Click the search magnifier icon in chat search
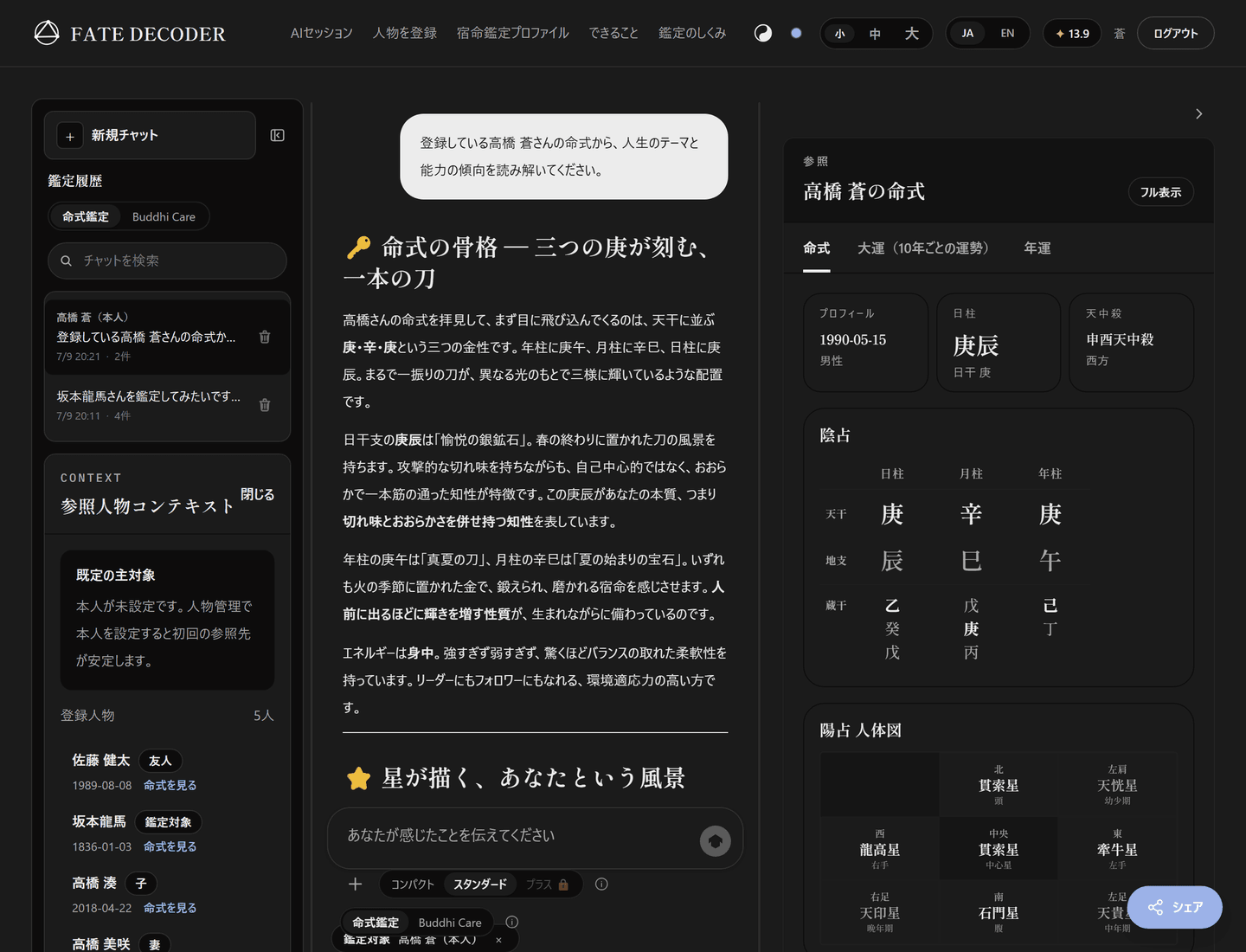Image resolution: width=1246 pixels, height=952 pixels. (66, 261)
